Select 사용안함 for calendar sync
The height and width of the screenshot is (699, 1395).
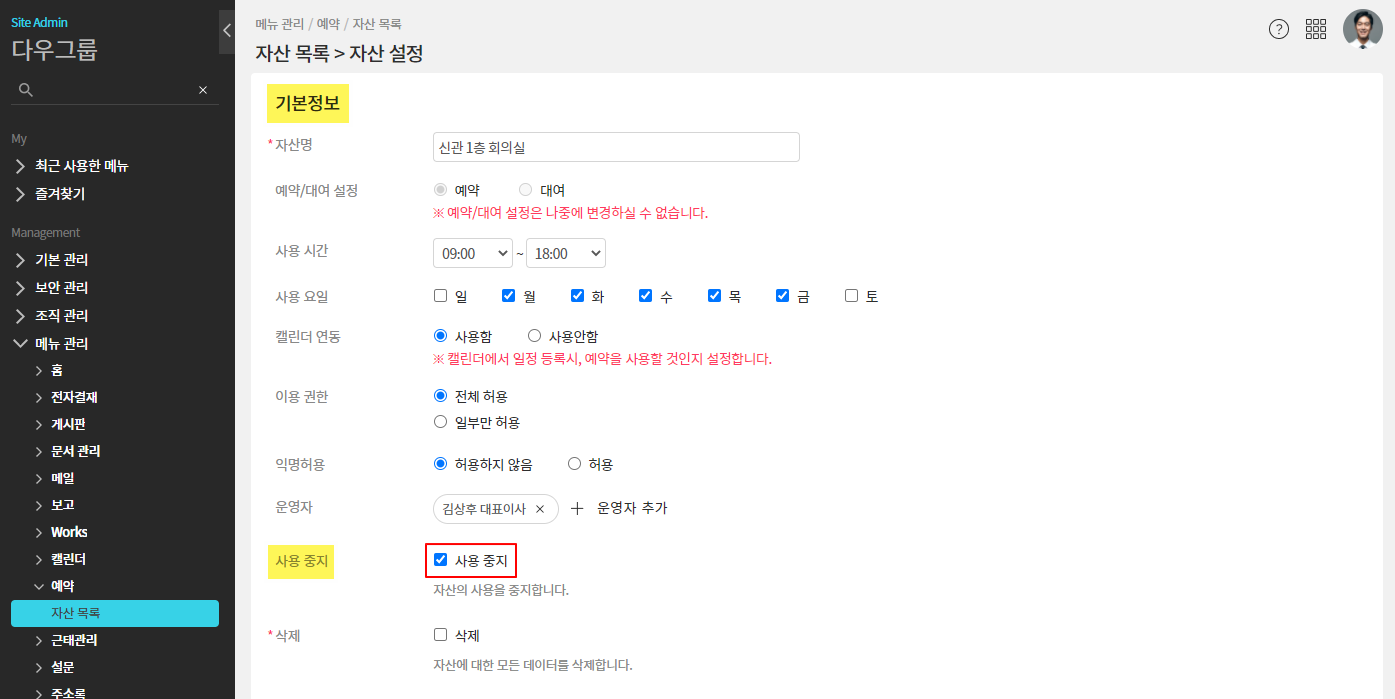pyautogui.click(x=534, y=336)
